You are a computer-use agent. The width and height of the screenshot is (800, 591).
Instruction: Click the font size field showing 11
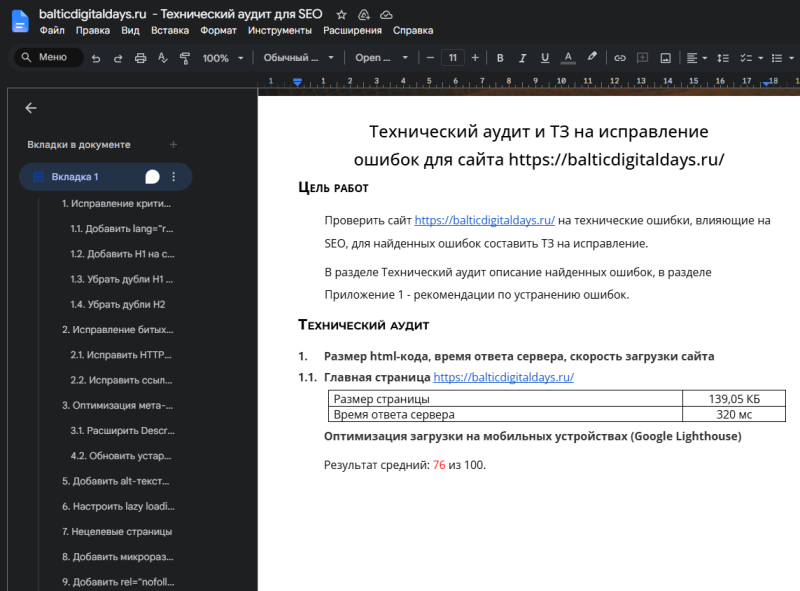coord(453,58)
